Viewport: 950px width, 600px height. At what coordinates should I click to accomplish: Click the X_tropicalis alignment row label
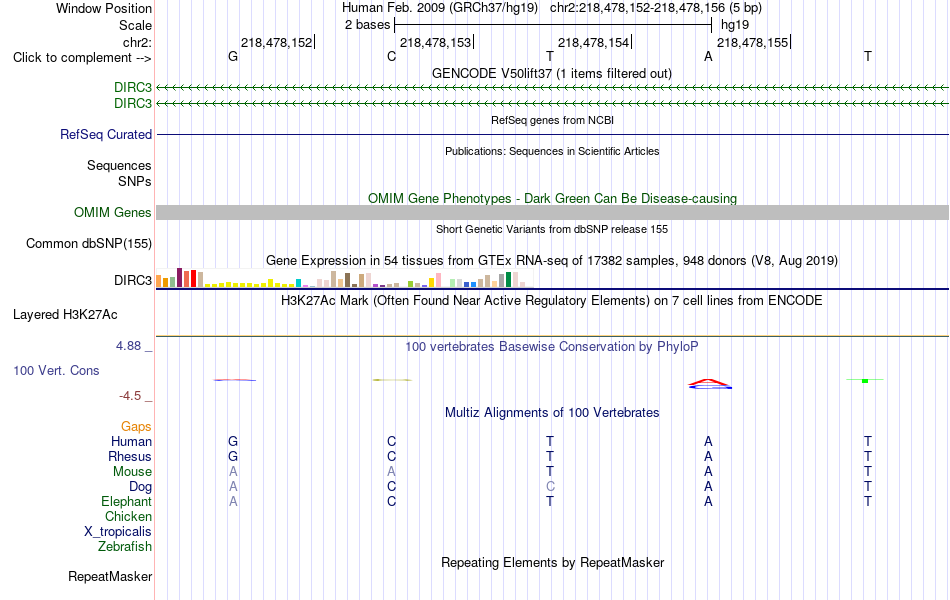pyautogui.click(x=118, y=532)
